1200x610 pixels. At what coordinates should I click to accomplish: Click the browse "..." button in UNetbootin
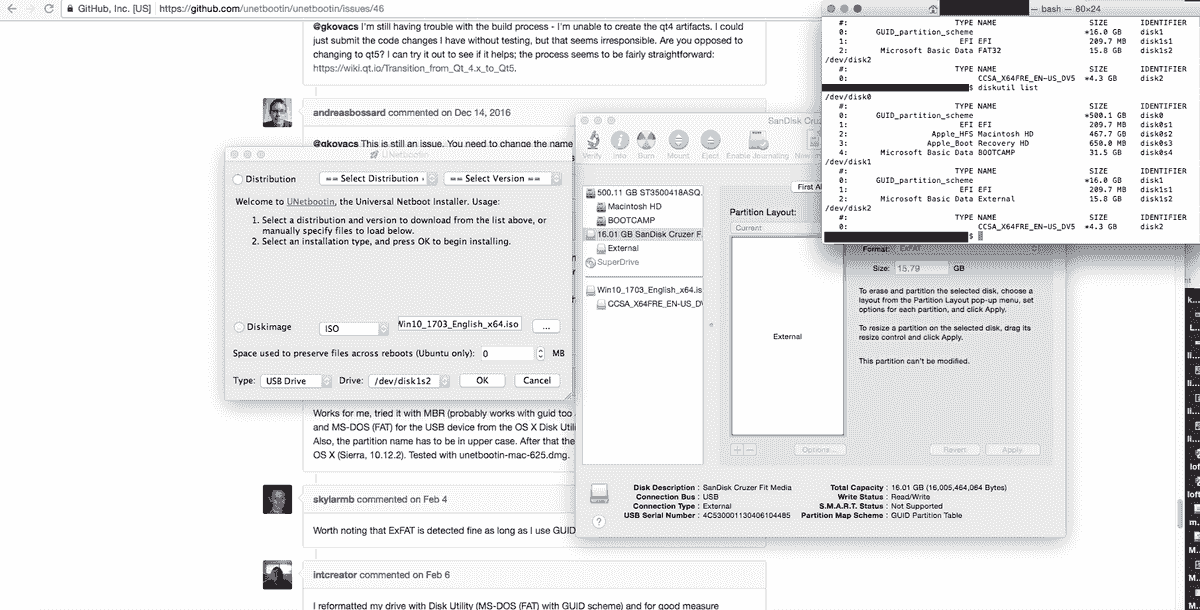pos(545,326)
